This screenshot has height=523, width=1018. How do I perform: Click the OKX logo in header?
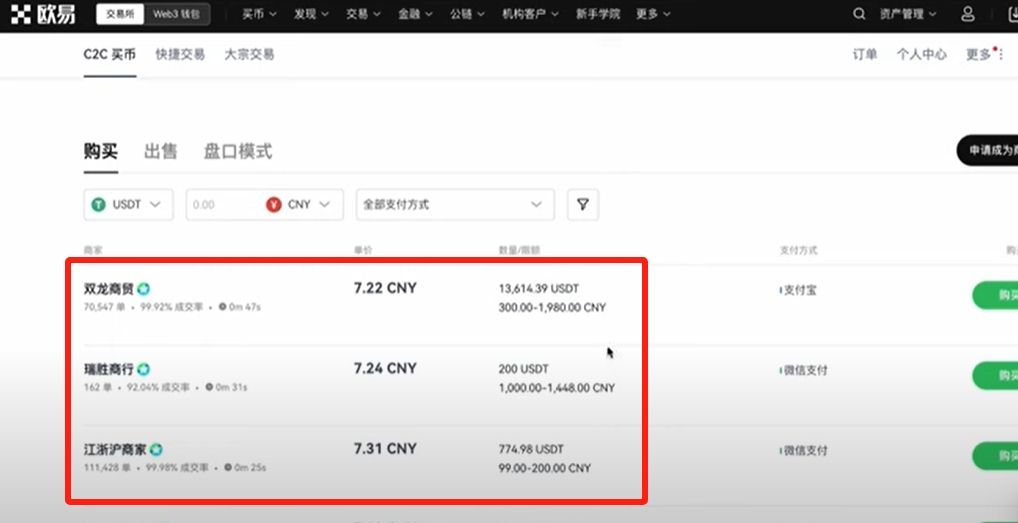[43, 14]
